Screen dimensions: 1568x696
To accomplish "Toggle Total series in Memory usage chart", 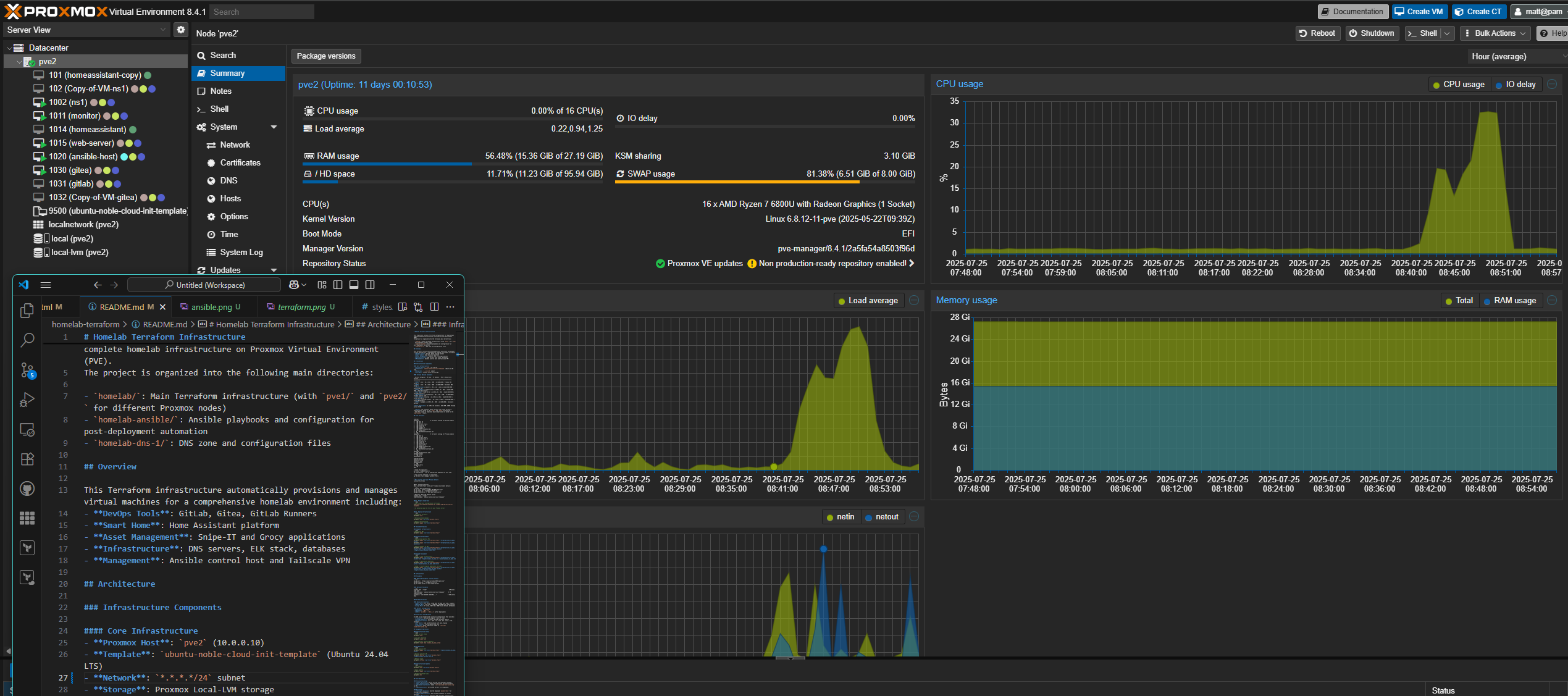I will pyautogui.click(x=1459, y=301).
